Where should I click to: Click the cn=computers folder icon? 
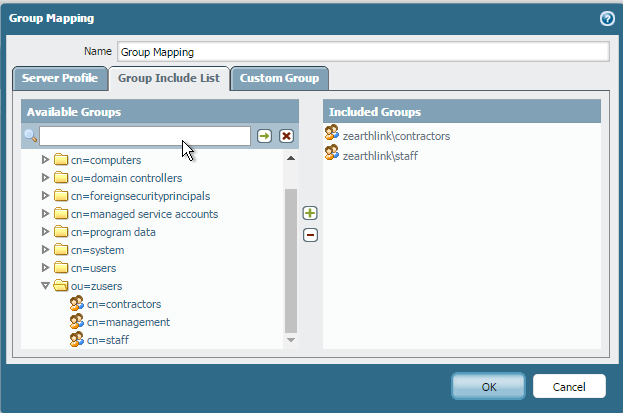coord(60,160)
